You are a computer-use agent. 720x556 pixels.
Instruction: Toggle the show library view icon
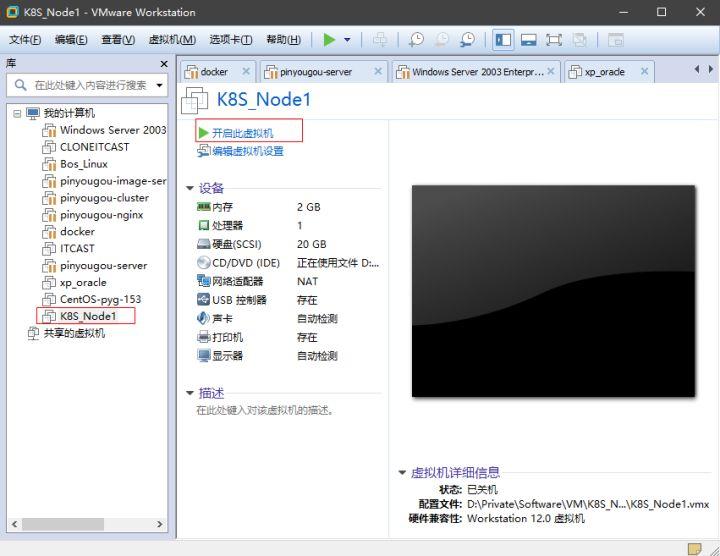pos(503,40)
